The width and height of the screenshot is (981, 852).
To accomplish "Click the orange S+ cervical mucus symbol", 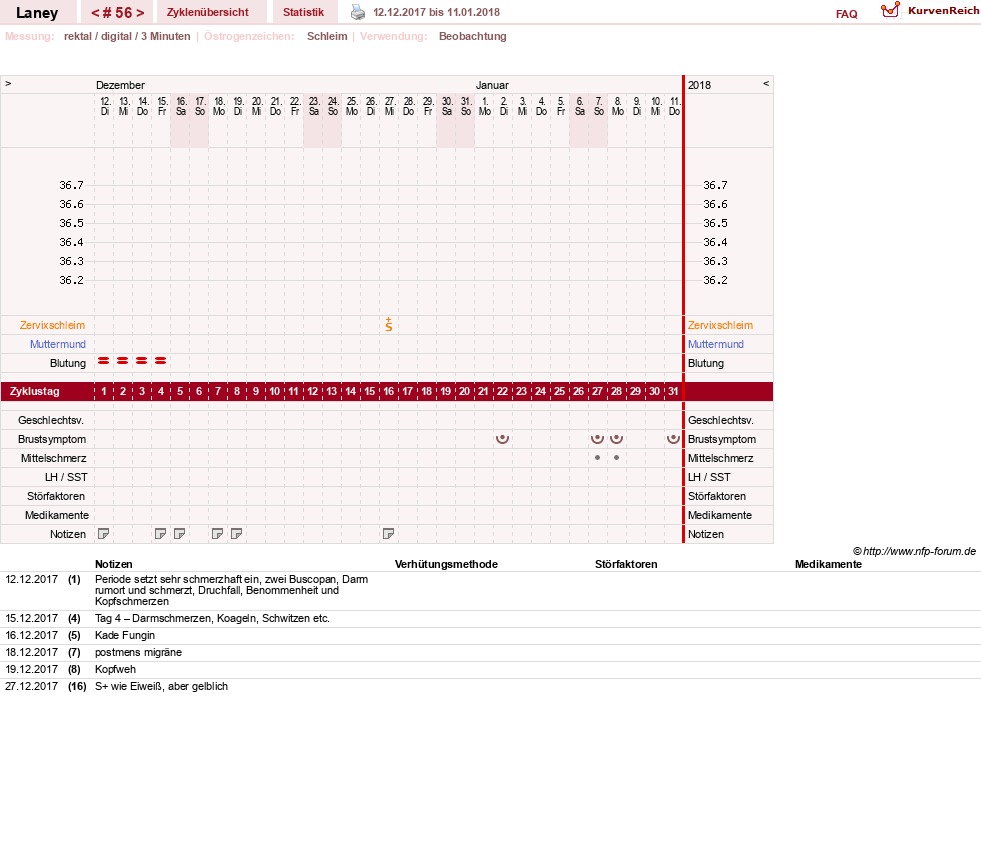I will 389,325.
